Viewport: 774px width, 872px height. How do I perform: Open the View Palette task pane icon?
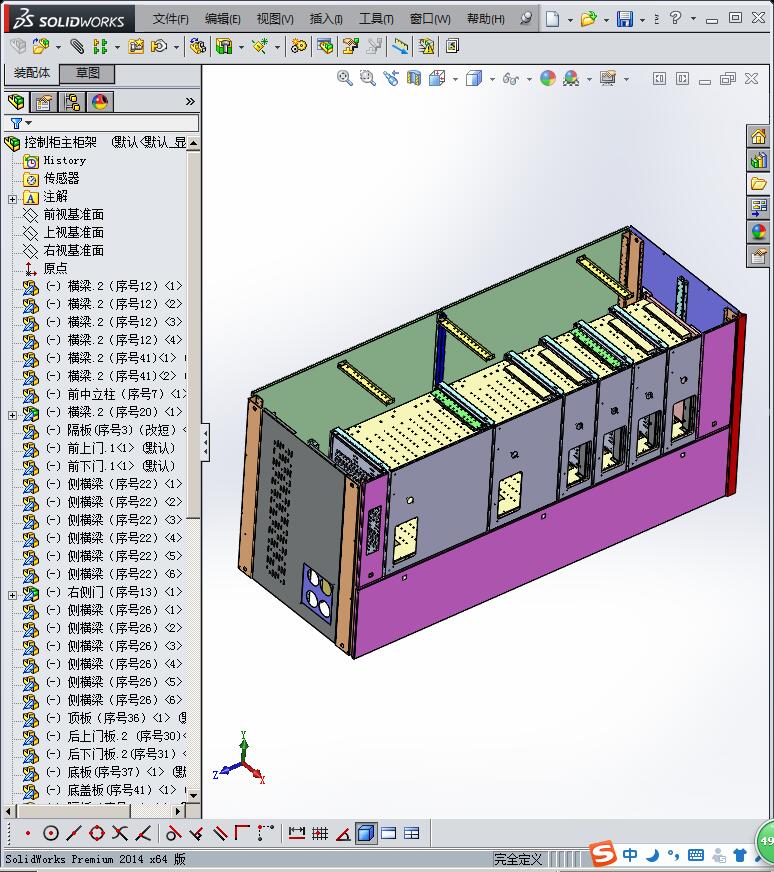click(758, 208)
